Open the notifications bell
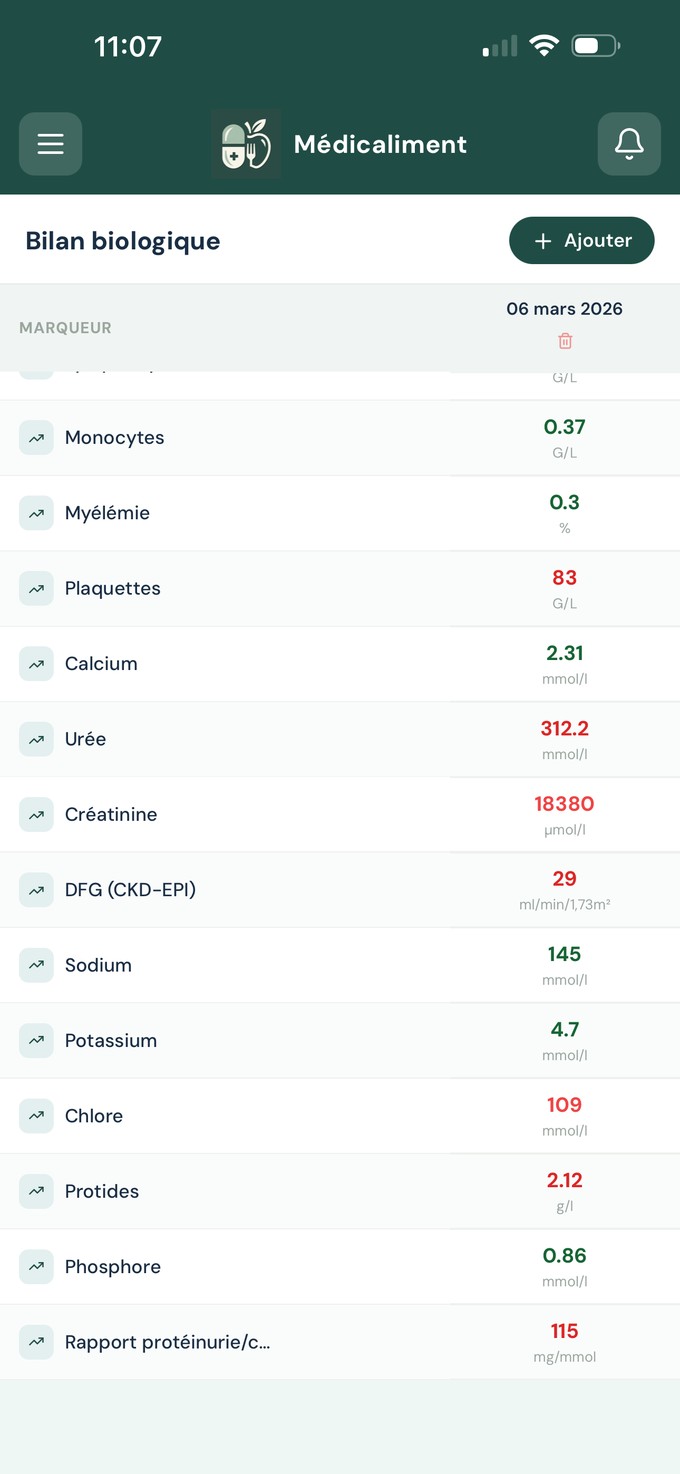Viewport: 680px width, 1474px height. 629,144
